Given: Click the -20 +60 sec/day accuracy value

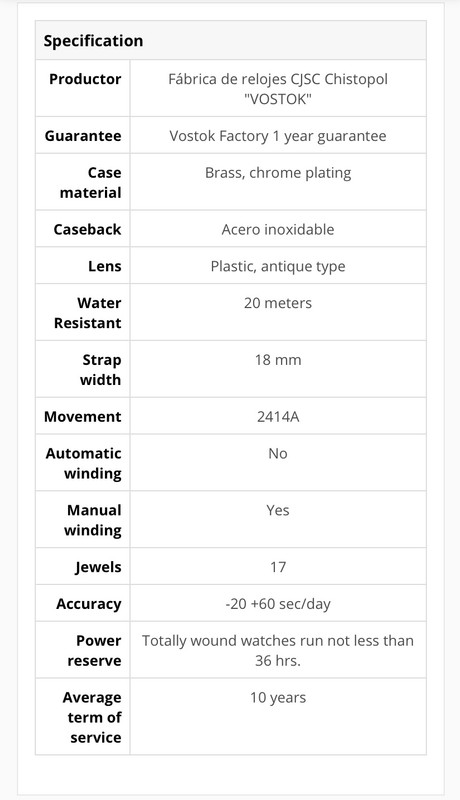Looking at the screenshot, I should [278, 604].
